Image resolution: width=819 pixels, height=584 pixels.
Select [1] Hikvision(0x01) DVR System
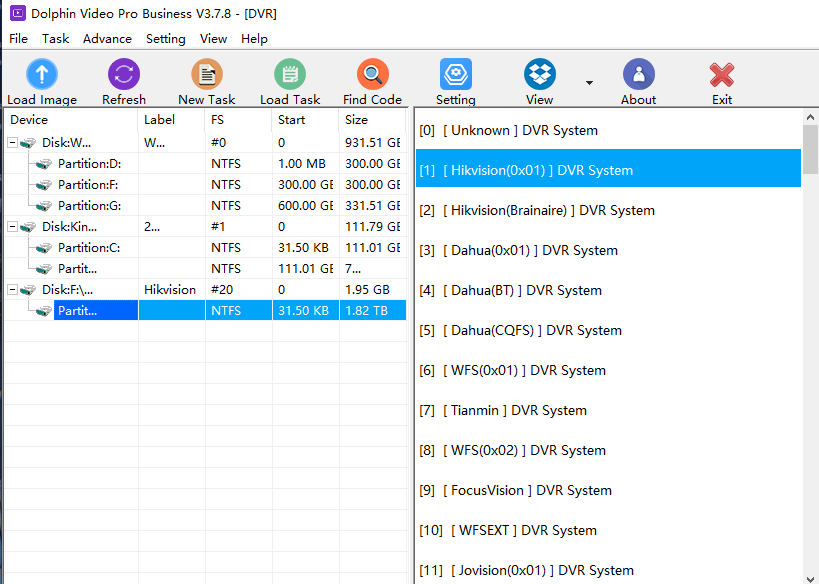tap(609, 168)
